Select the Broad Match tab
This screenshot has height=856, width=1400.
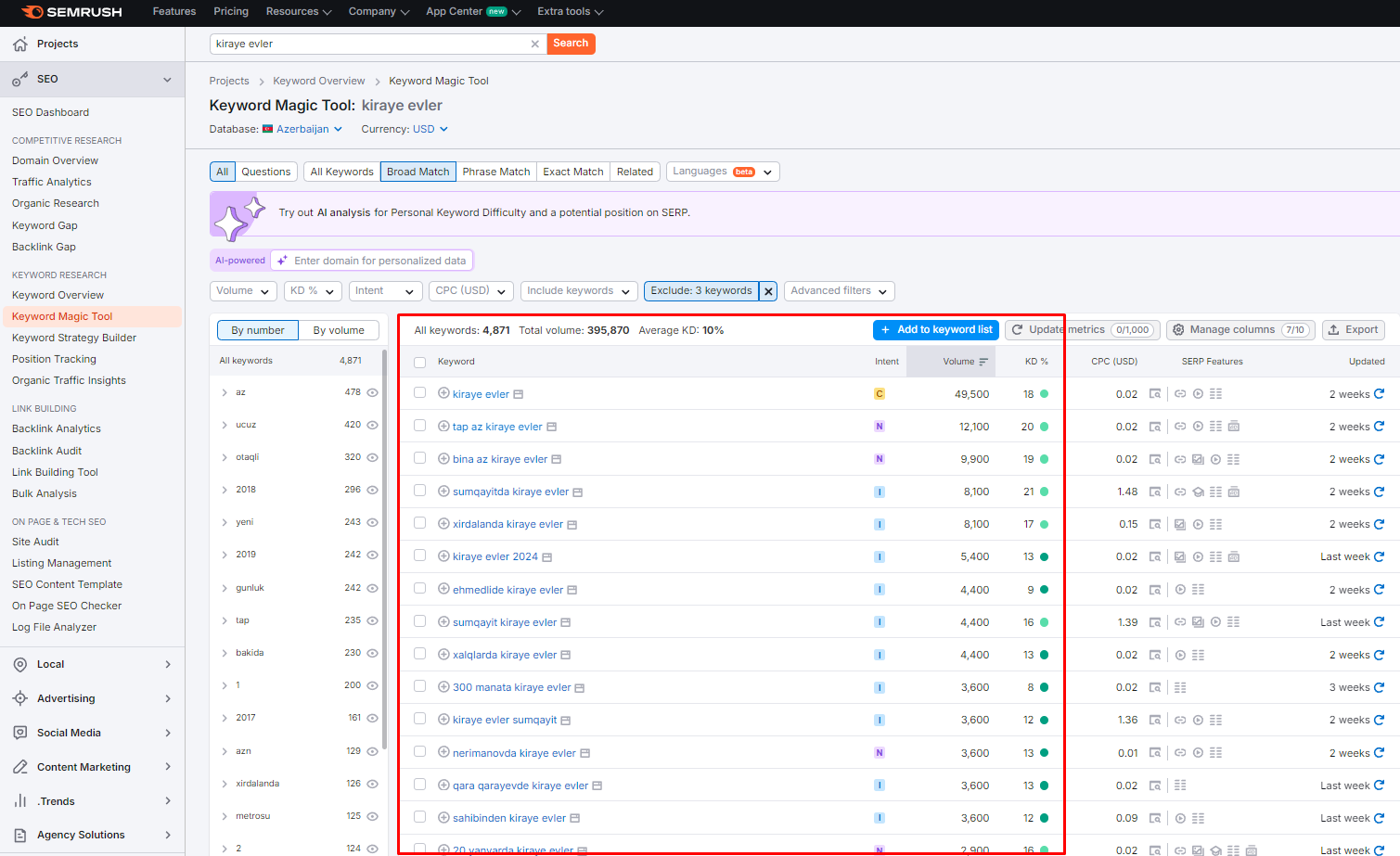point(417,172)
